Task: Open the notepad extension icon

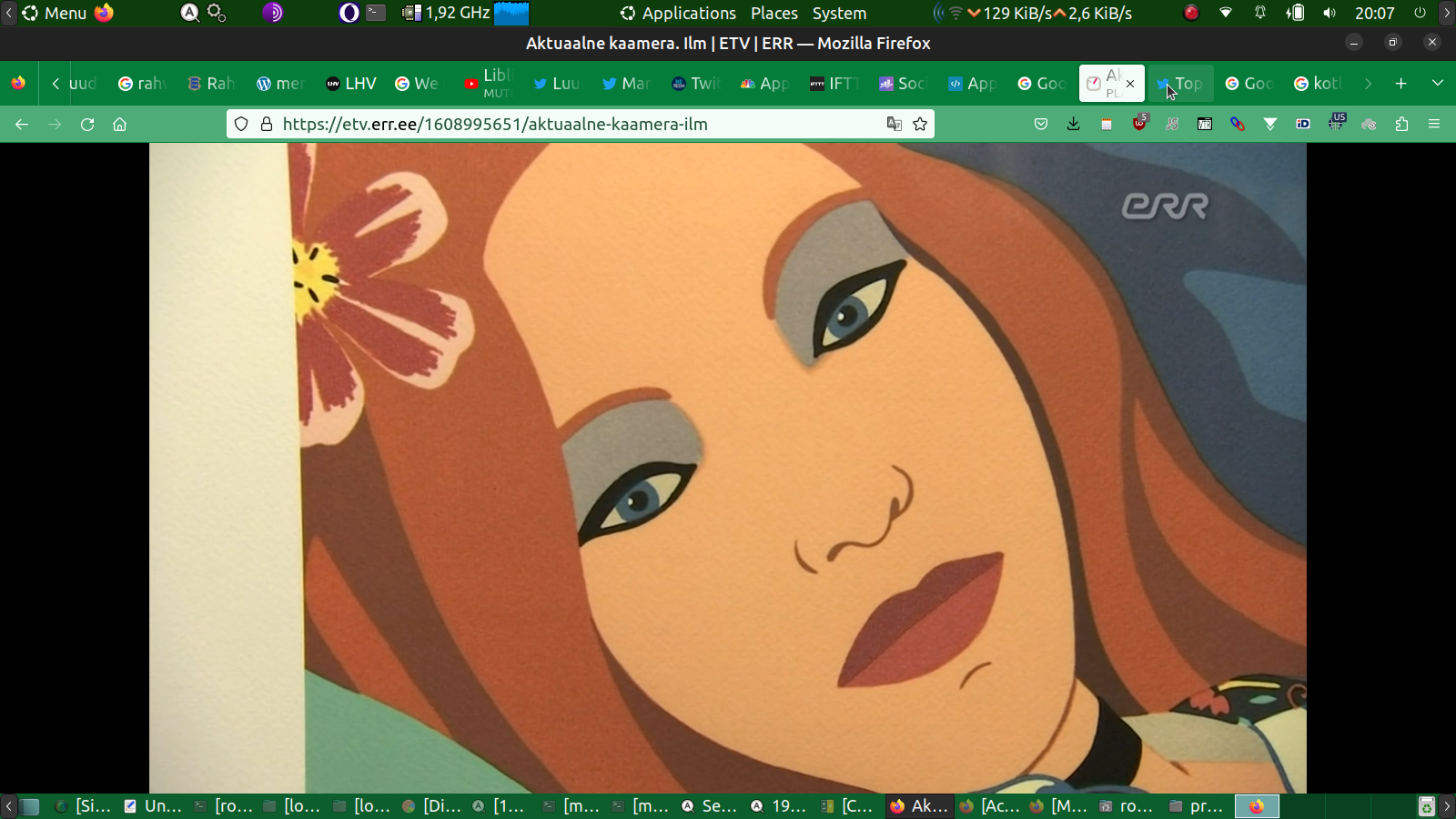Action: click(x=1107, y=125)
